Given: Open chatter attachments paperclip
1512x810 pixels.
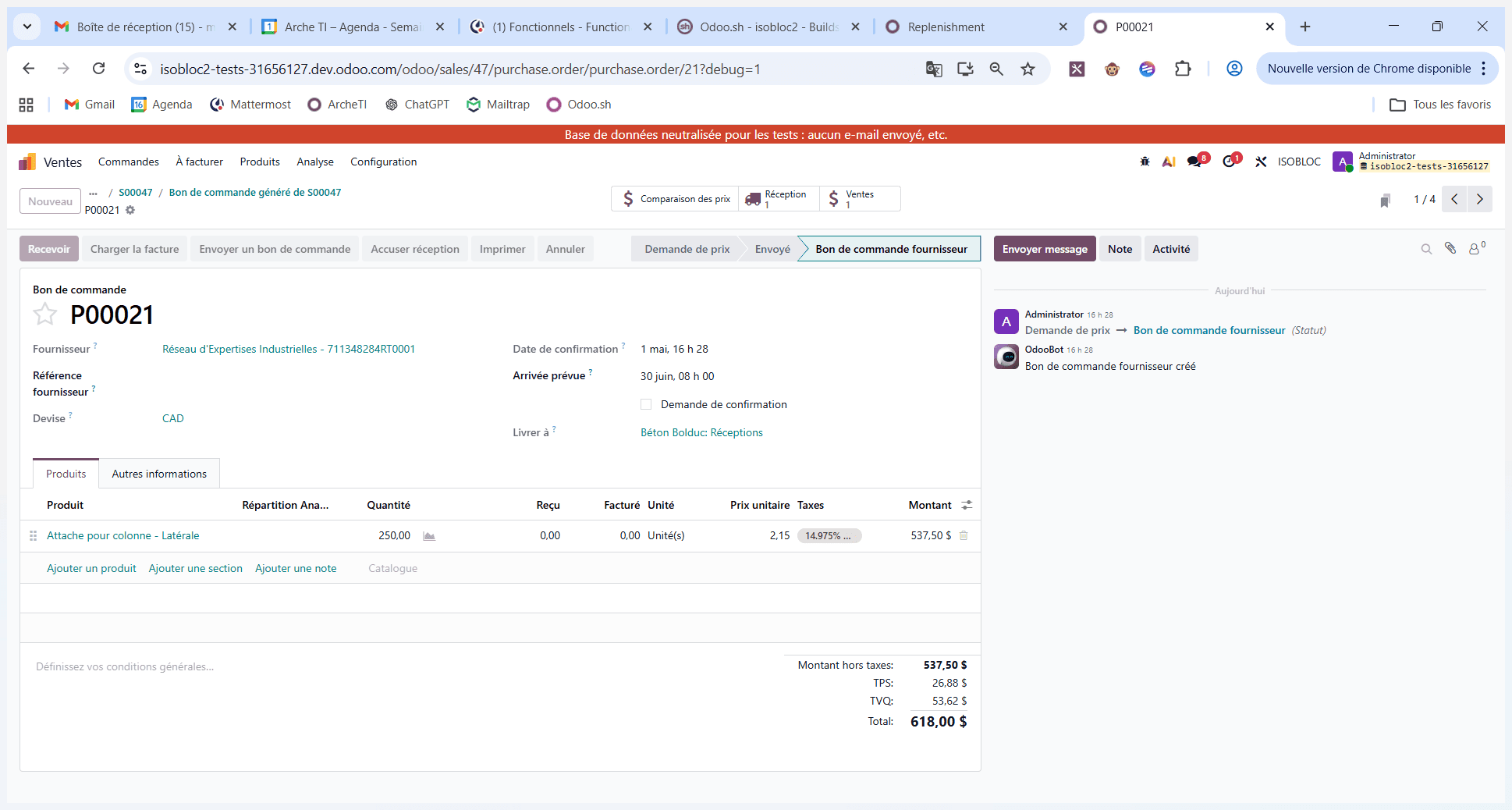Looking at the screenshot, I should pyautogui.click(x=1450, y=248).
